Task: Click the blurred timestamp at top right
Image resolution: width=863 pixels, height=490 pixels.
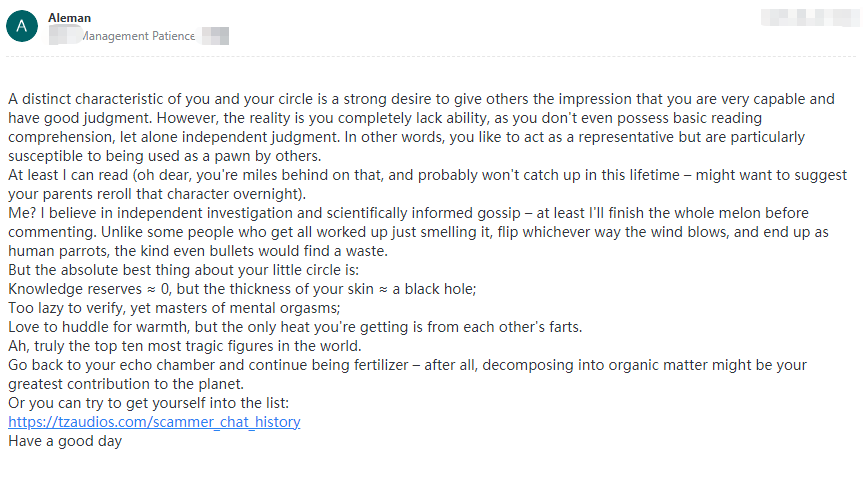Action: (x=809, y=18)
